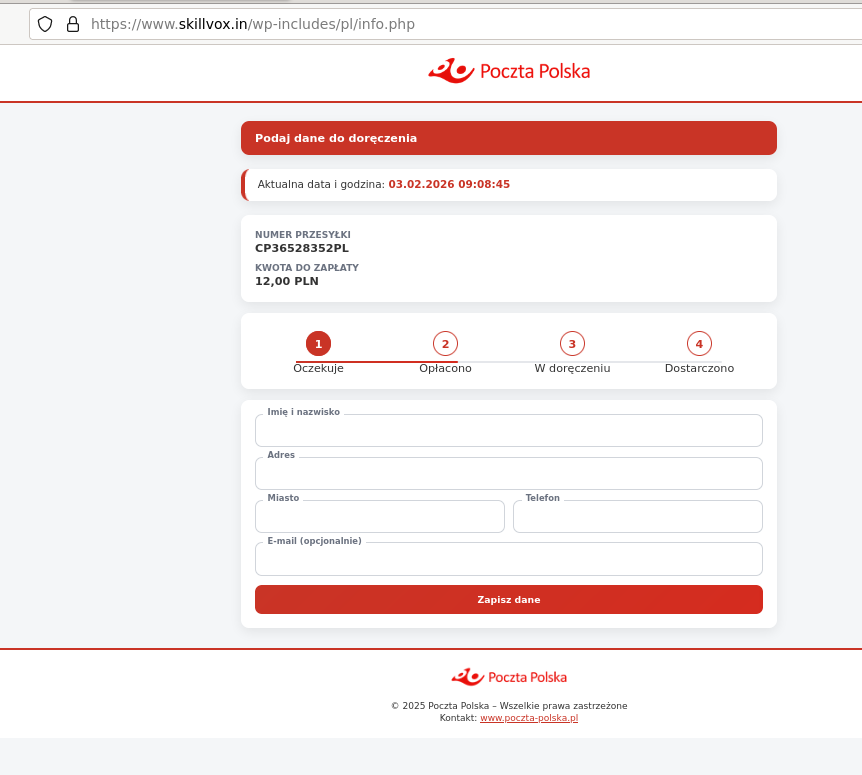Open the www.poczta-polska.pl footer link

(x=529, y=717)
